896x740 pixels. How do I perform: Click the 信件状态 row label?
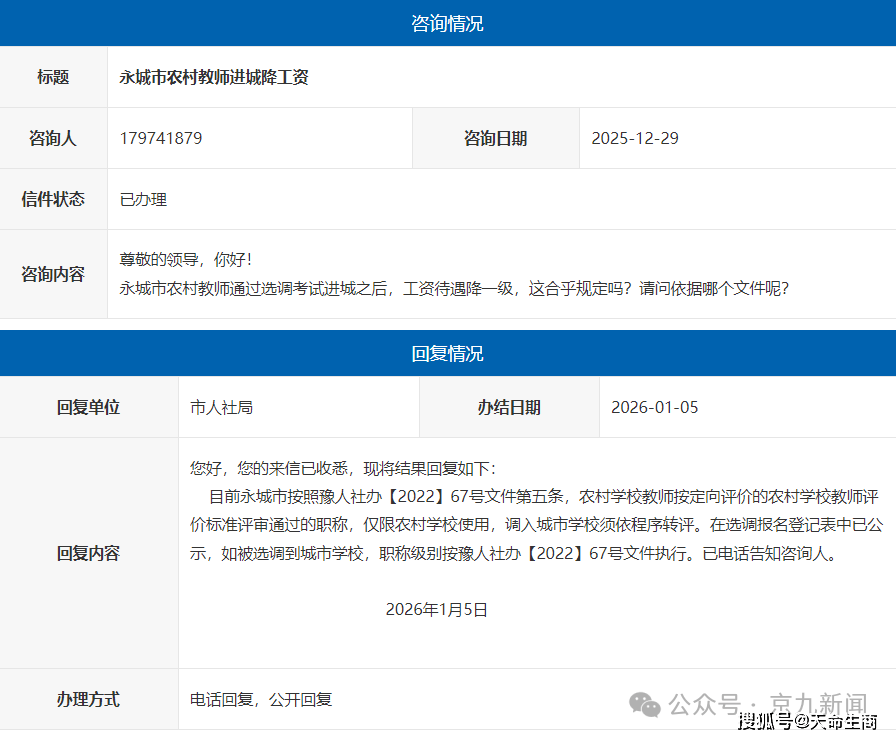[53, 199]
